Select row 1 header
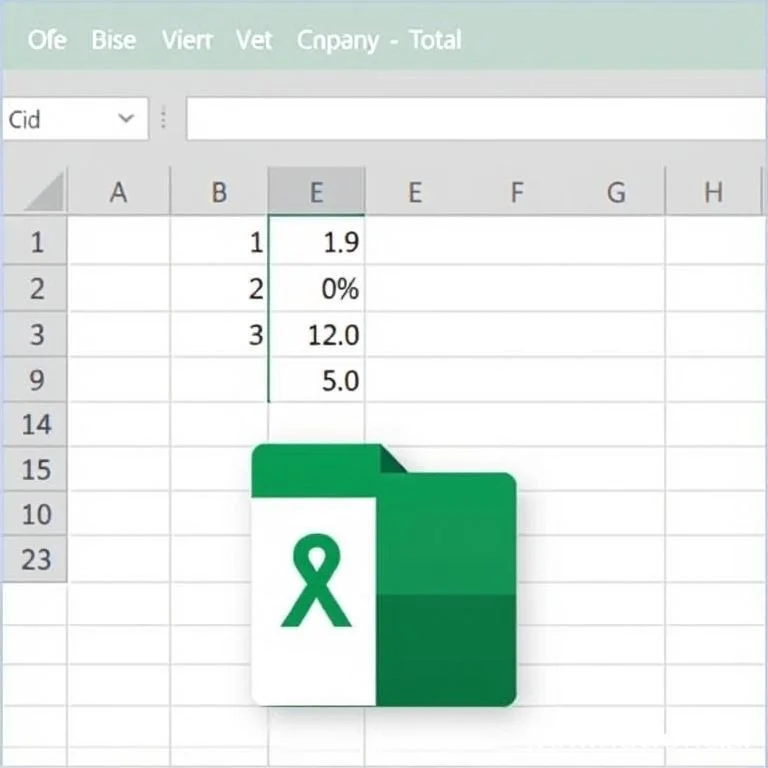Screen dimensions: 768x768 point(35,241)
